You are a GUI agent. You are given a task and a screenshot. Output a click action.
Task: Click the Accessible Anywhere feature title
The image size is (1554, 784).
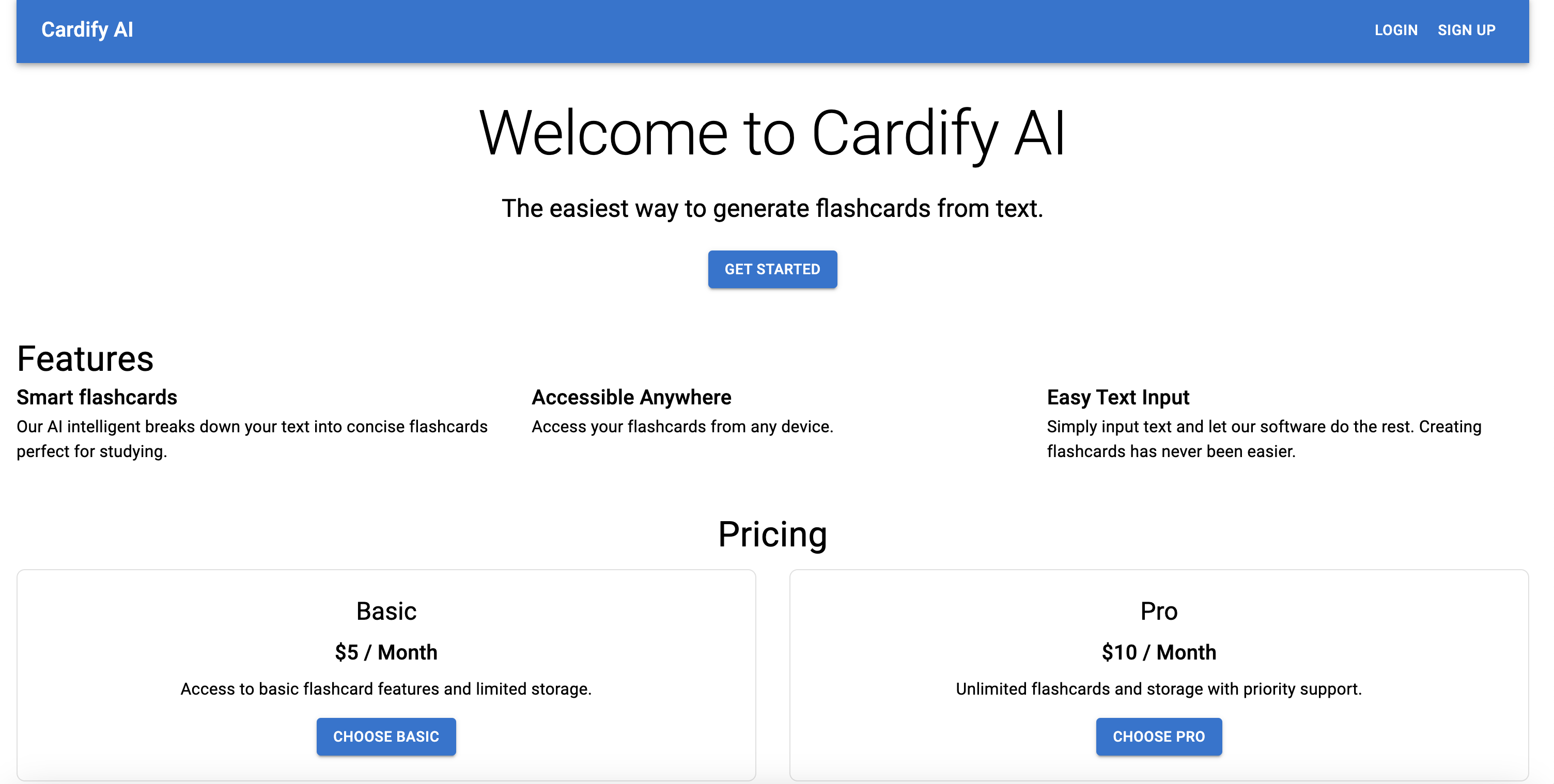631,398
